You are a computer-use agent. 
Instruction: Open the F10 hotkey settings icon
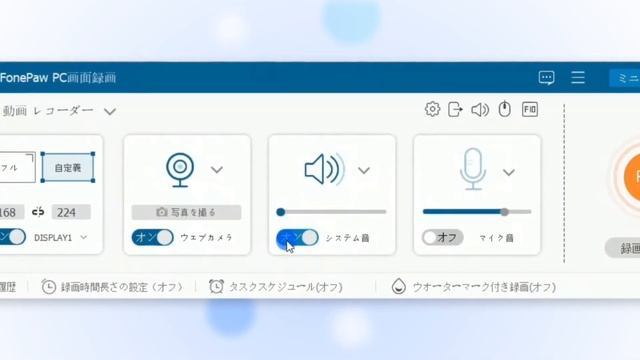pyautogui.click(x=530, y=109)
